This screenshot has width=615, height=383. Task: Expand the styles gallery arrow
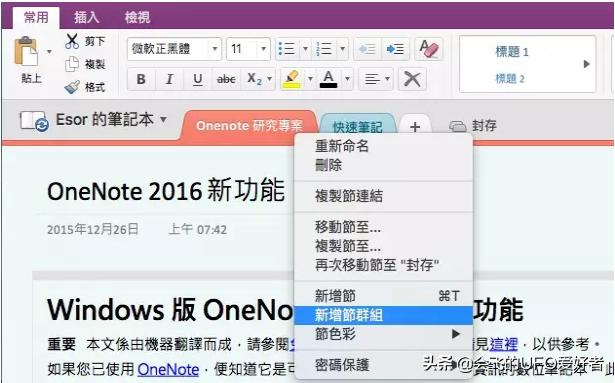pyautogui.click(x=586, y=64)
